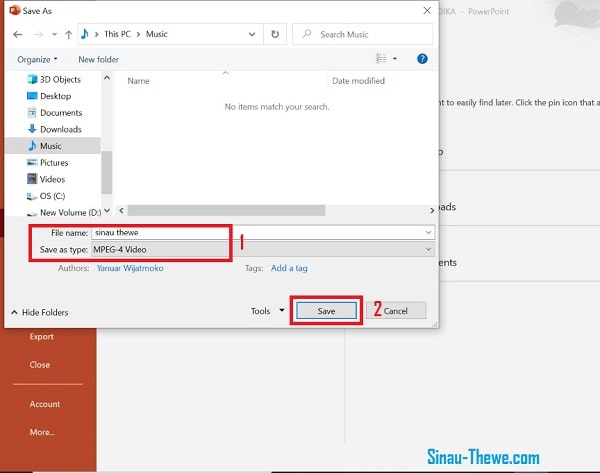Image resolution: width=600 pixels, height=473 pixels.
Task: Sort by the Name column header
Action: [138, 81]
